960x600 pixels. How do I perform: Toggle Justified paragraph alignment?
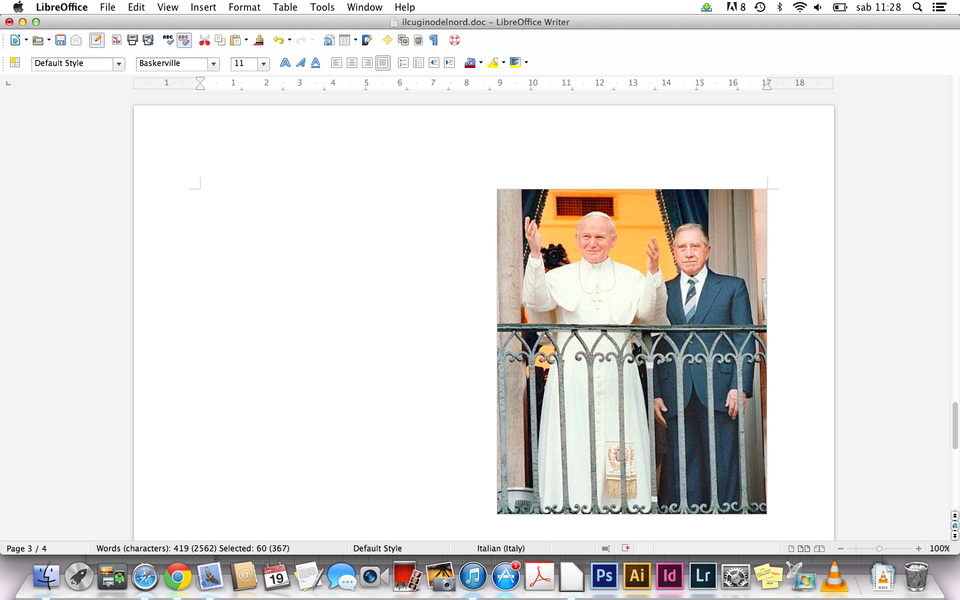point(382,63)
